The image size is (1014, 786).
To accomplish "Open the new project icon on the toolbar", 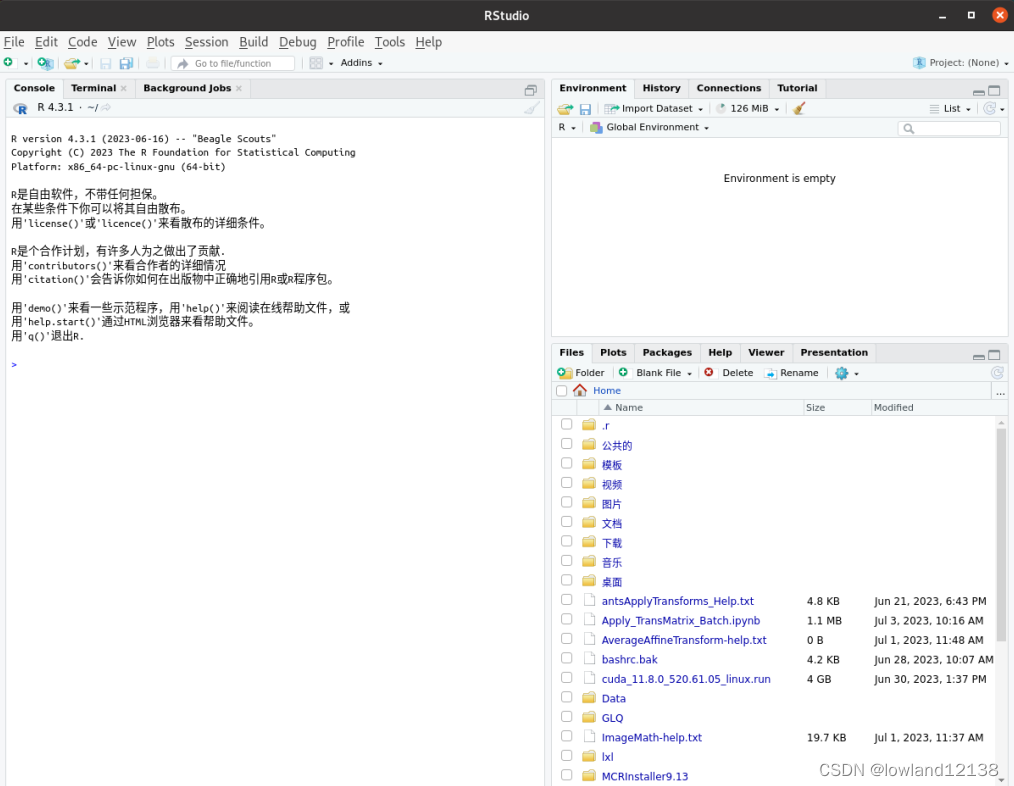I will [x=44, y=62].
